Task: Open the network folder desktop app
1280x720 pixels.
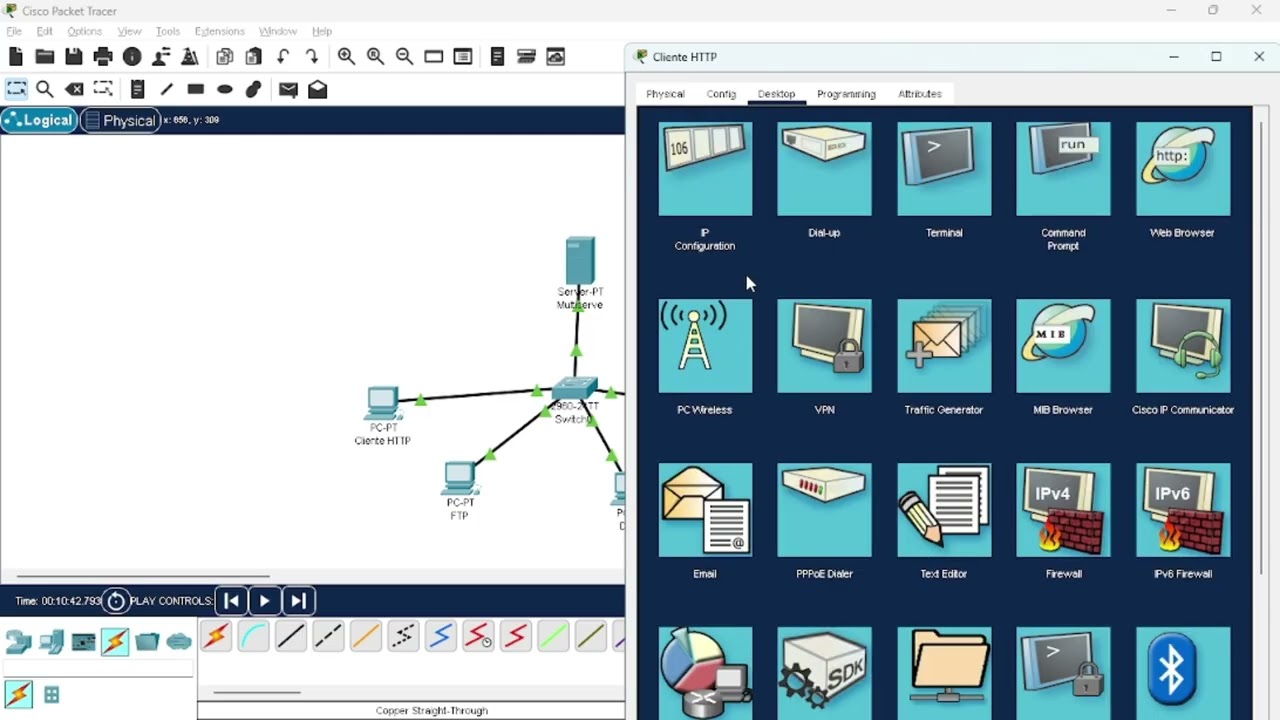Action: pyautogui.click(x=944, y=673)
